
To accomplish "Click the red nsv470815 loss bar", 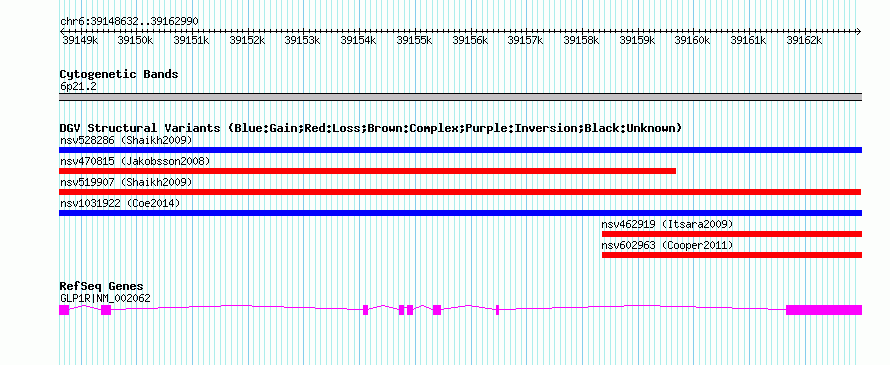I will [367, 171].
